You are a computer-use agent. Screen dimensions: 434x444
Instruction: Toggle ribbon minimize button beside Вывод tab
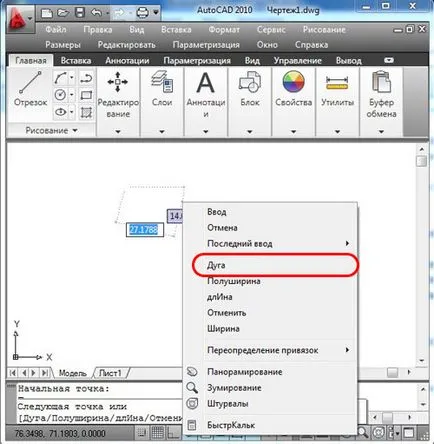389,60
